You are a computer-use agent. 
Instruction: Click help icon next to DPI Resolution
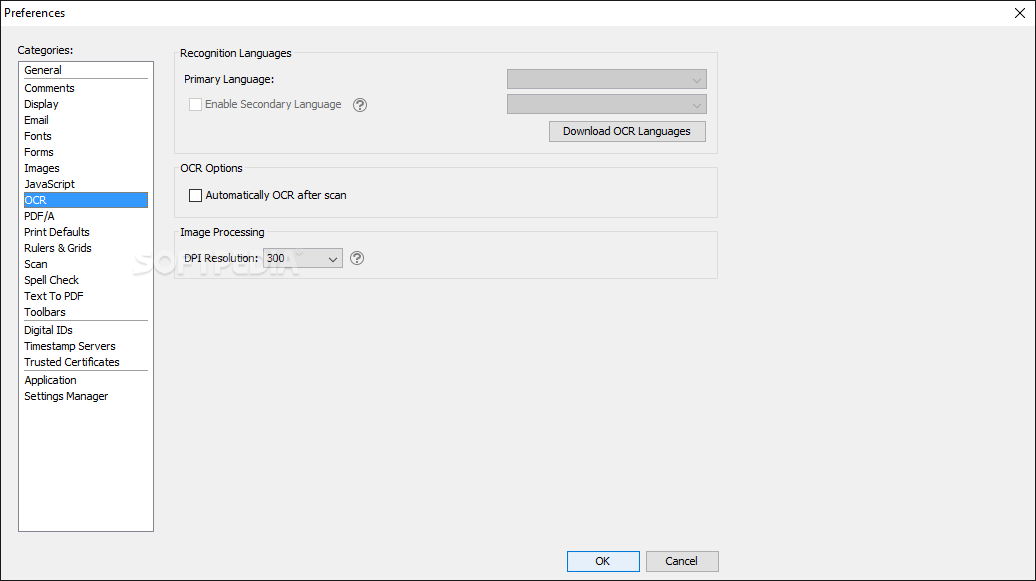357,258
